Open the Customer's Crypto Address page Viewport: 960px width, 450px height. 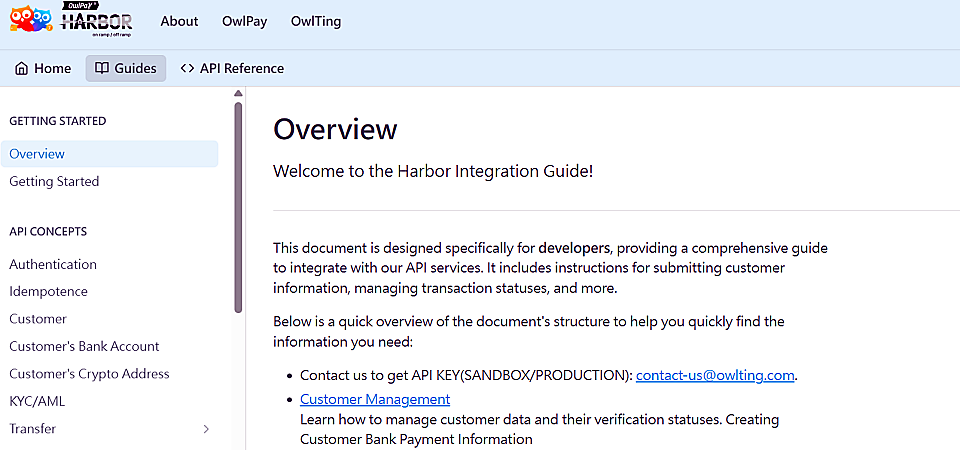pos(89,373)
